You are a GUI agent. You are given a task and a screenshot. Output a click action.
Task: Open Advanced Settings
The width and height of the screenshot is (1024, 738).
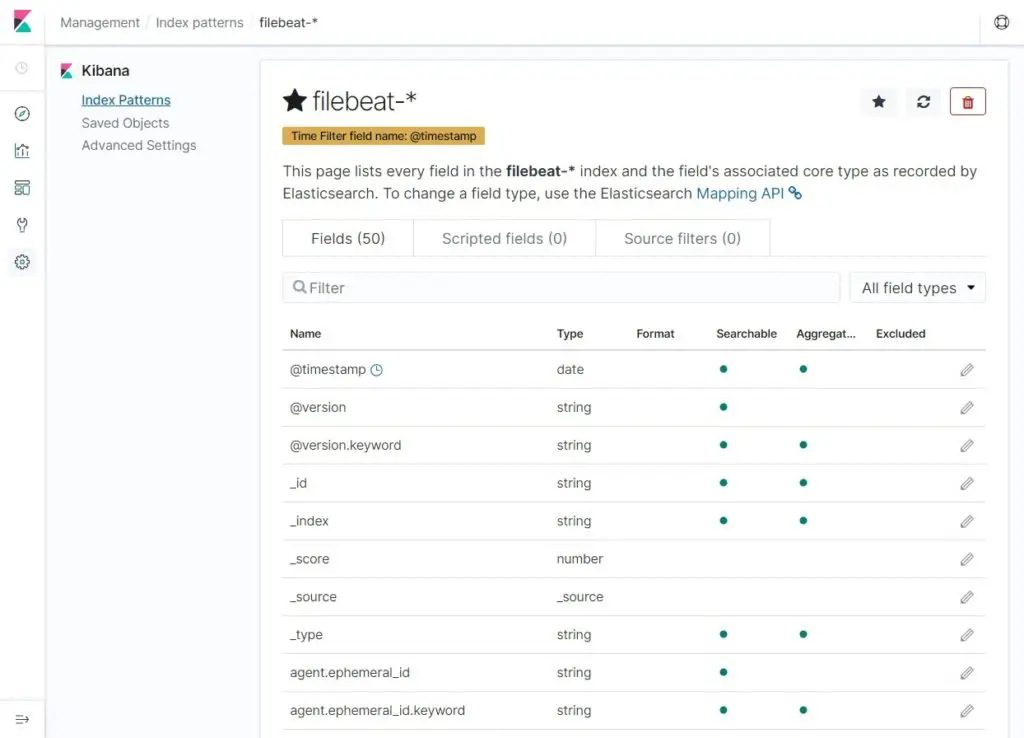(139, 145)
